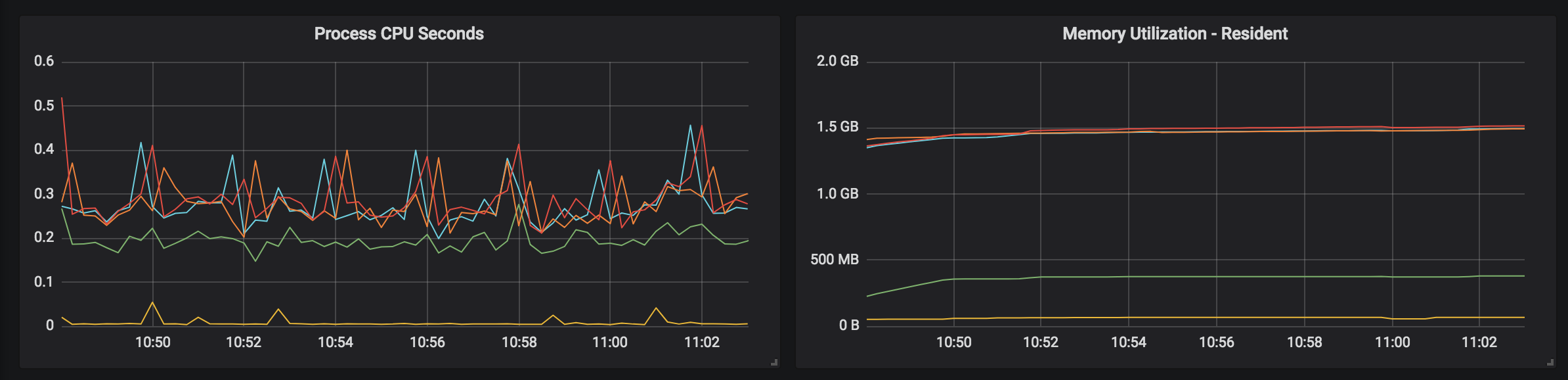Click the resize handle of the CPU panel

coord(774,362)
